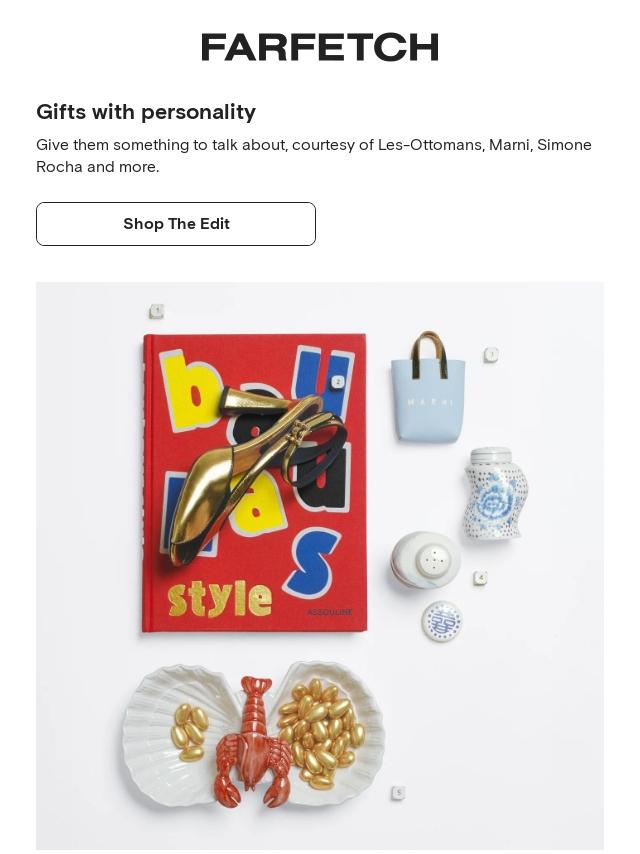Click the white salt shaker
The height and width of the screenshot is (854, 640).
(425, 559)
